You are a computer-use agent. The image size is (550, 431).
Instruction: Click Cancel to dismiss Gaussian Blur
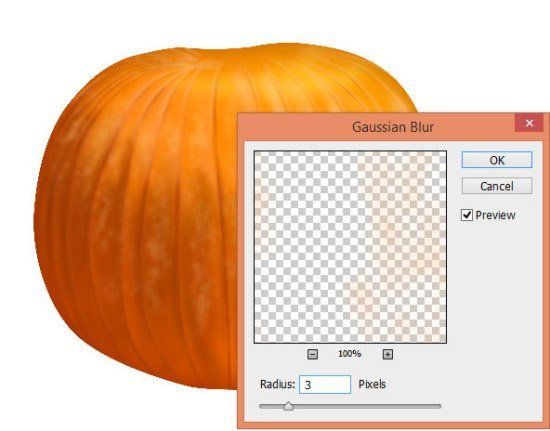(497, 186)
